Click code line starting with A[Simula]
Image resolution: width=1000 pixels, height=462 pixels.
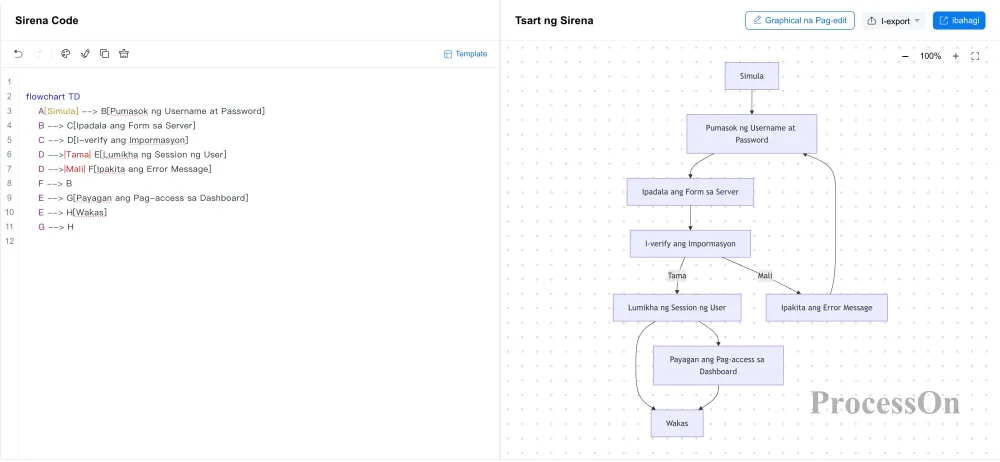point(151,111)
